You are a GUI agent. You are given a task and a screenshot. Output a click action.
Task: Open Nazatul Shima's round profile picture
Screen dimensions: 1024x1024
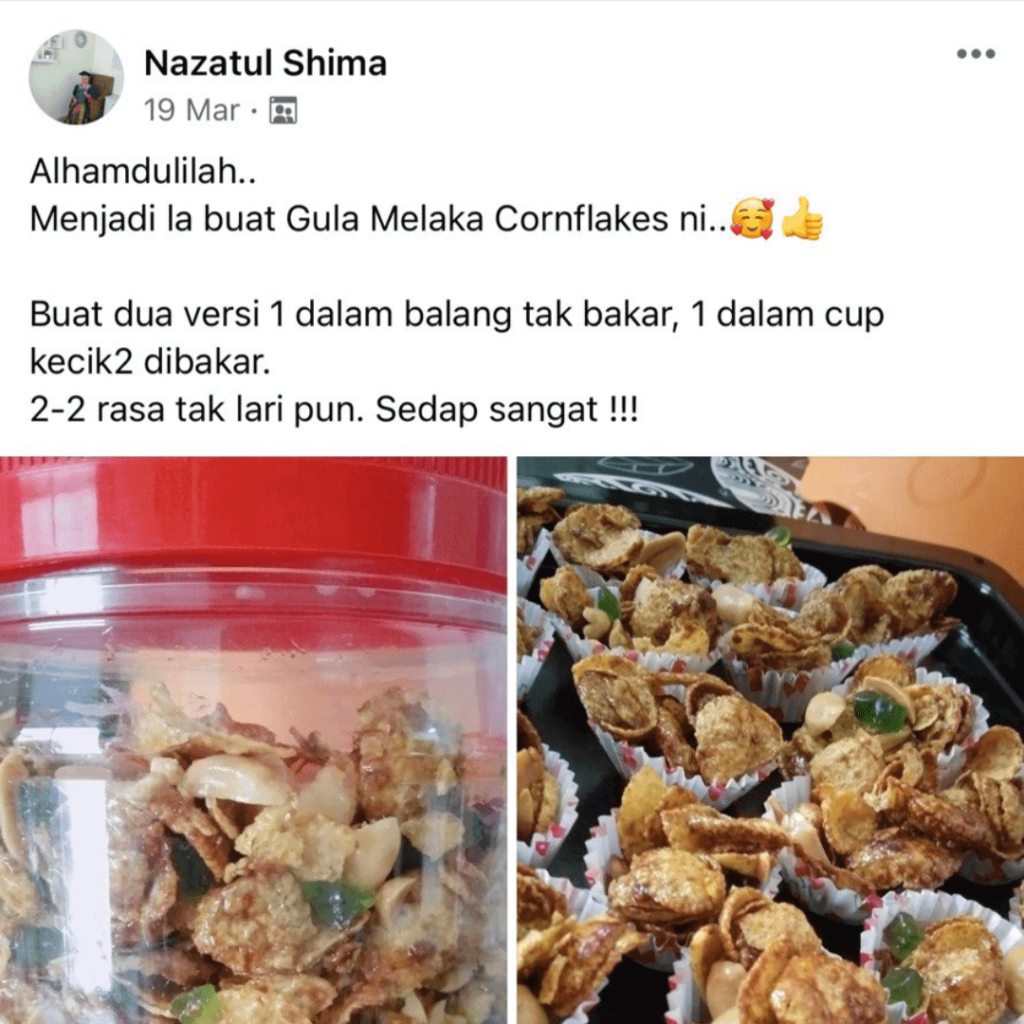(76, 77)
